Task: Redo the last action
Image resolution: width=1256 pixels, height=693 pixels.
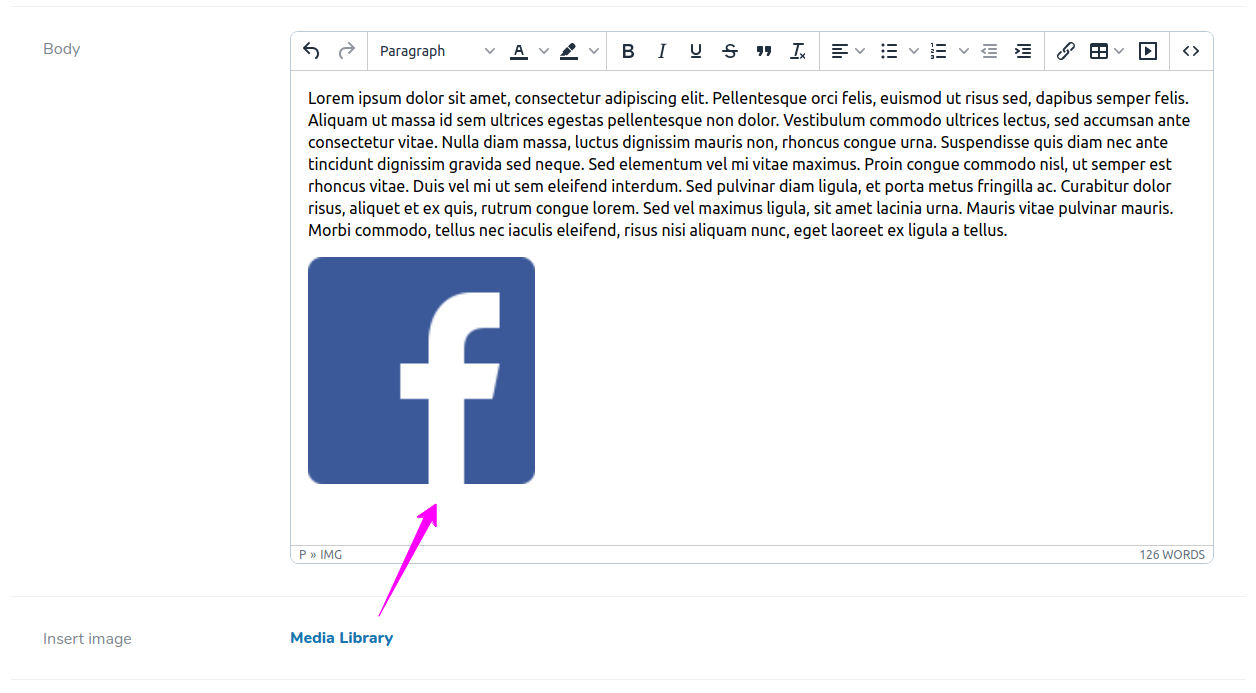Action: point(347,51)
